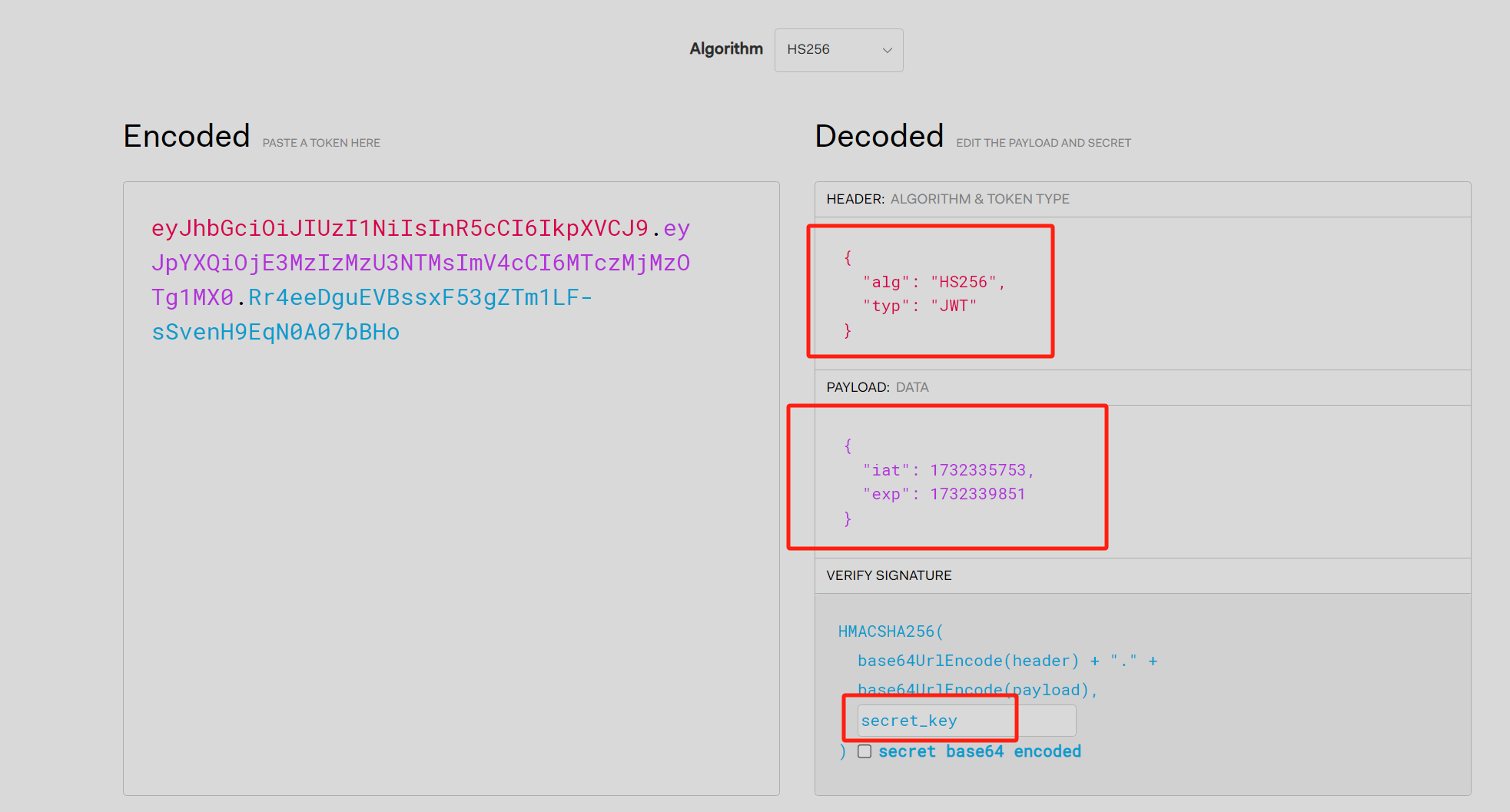Select the exp timestamp 1732339851
1510x812 pixels.
[x=977, y=494]
